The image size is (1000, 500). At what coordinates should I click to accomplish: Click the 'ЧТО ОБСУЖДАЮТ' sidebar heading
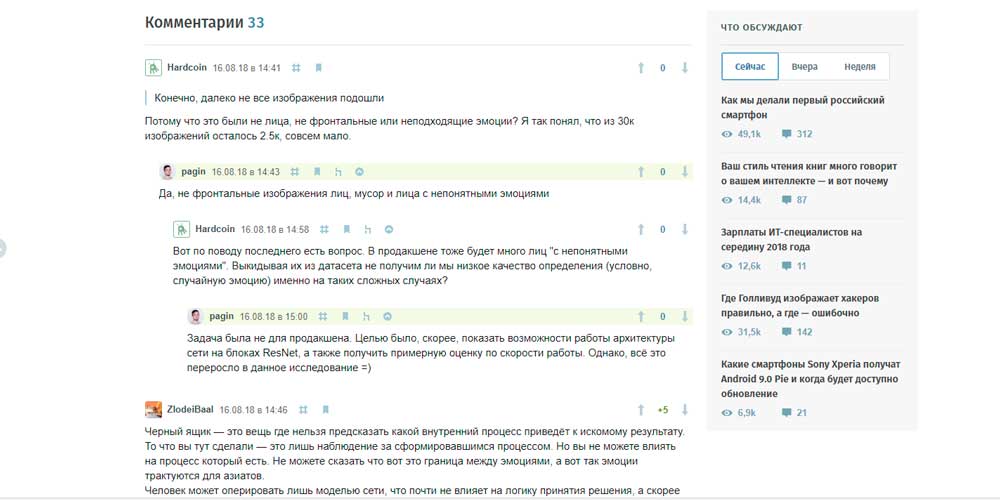coord(761,27)
